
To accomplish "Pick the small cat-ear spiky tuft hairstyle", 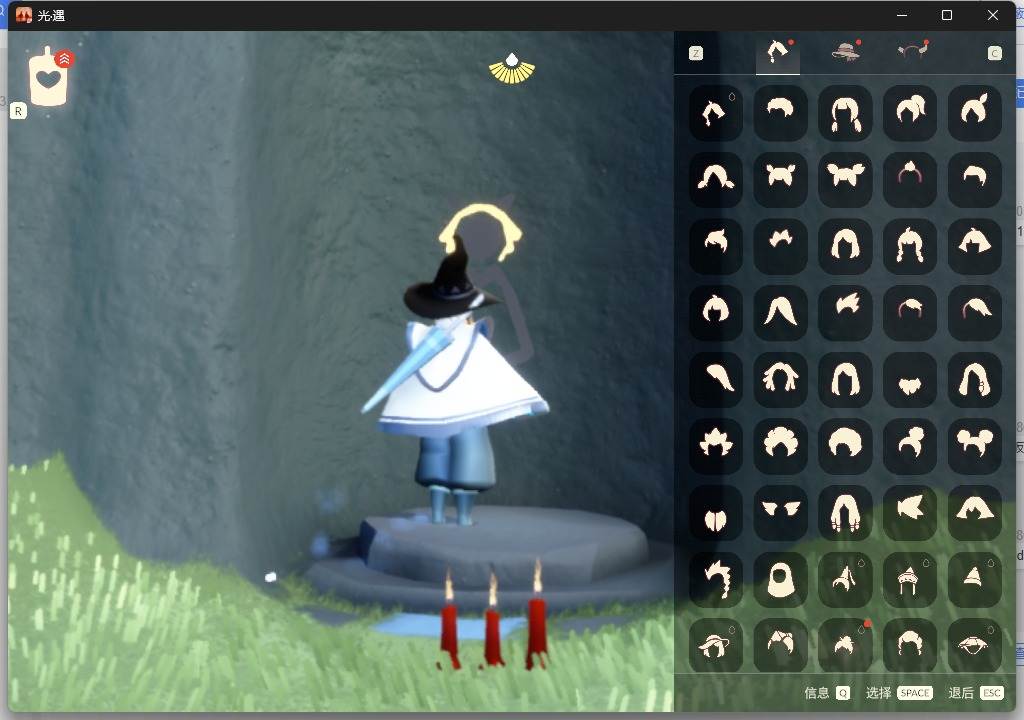I will pyautogui.click(x=780, y=246).
